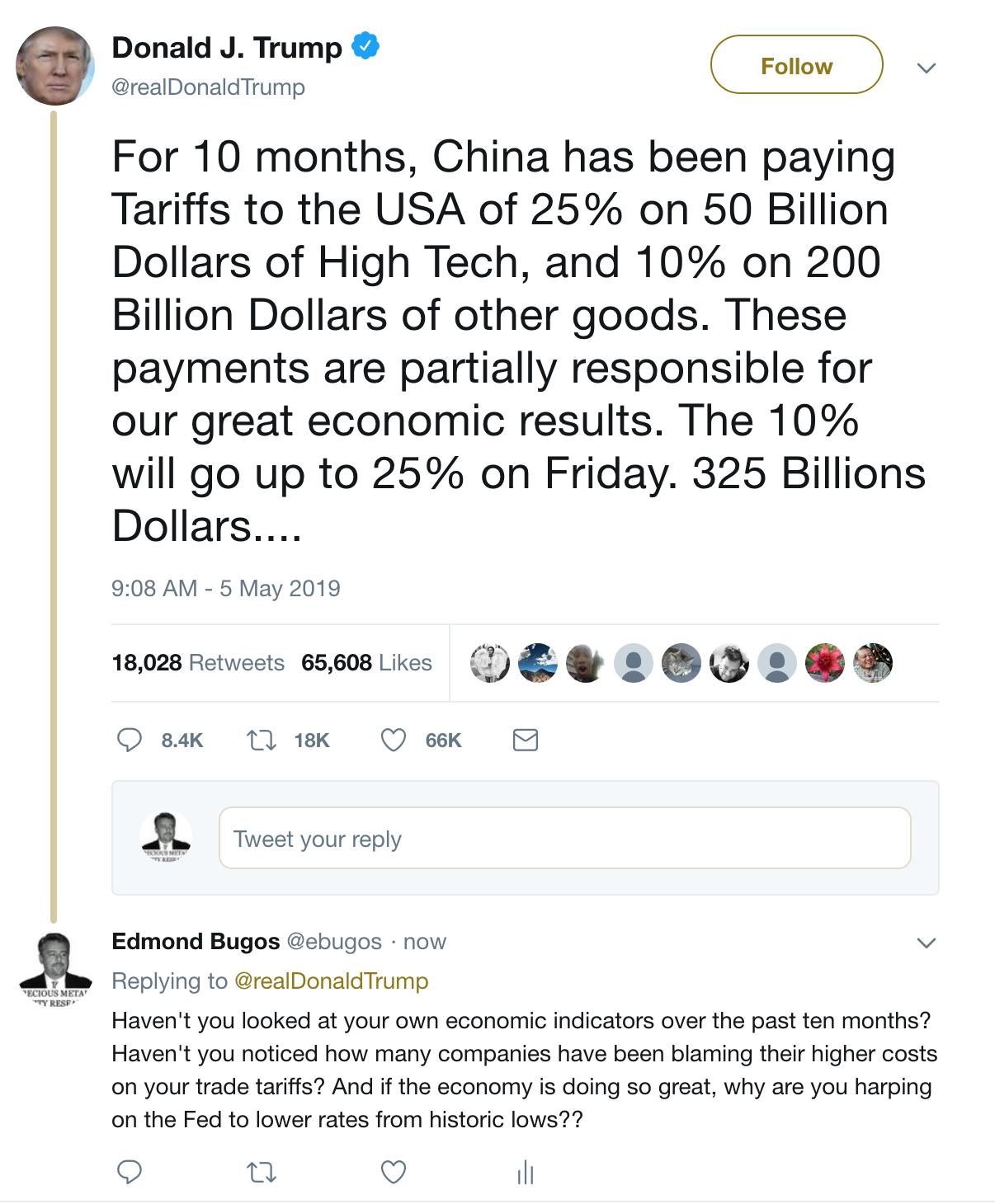Open the chevron menu on Edmond Bugos's reply
Screen dimensions: 995x1204
(x=927, y=942)
